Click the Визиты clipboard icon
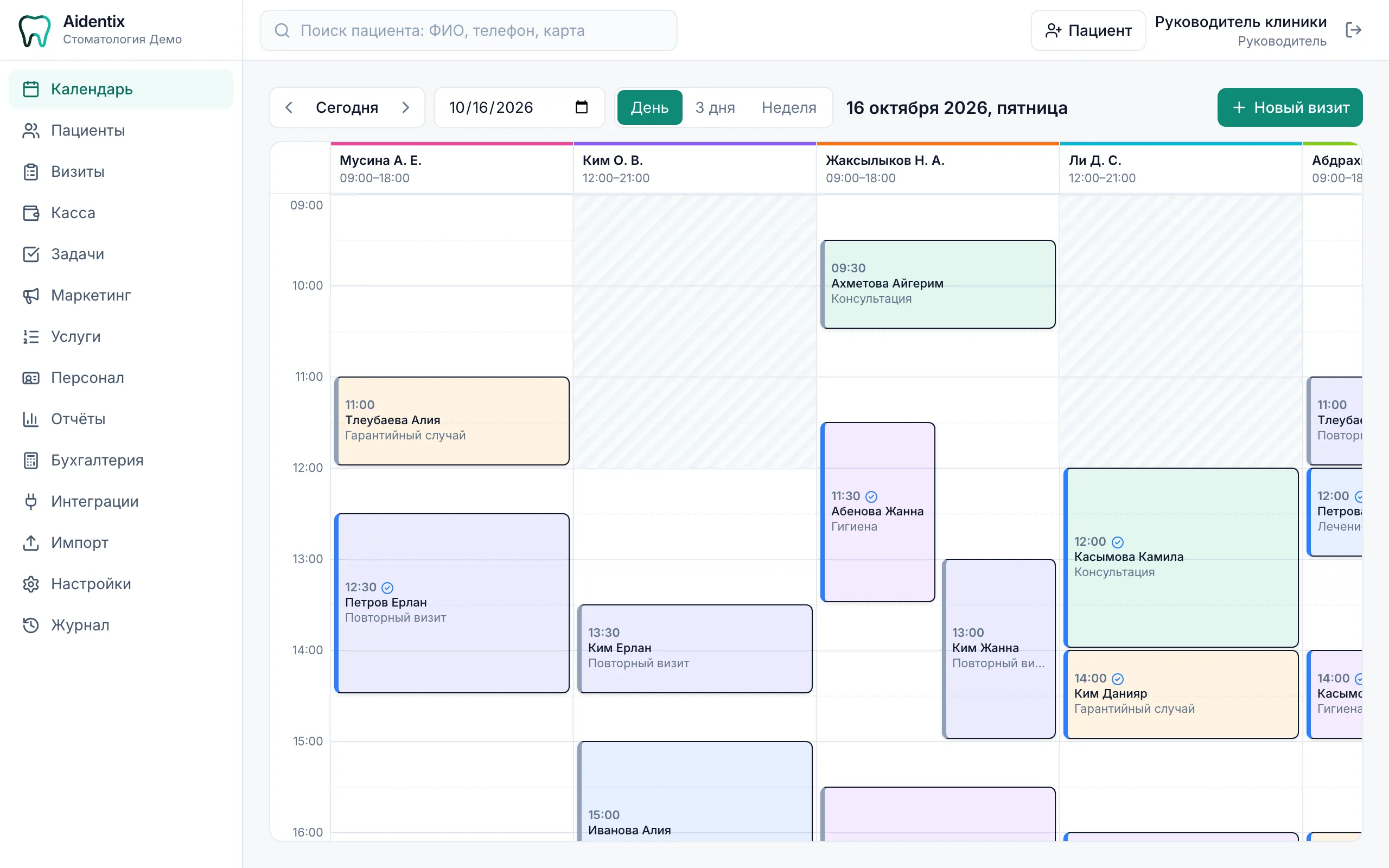This screenshot has width=1389, height=868. click(31, 171)
